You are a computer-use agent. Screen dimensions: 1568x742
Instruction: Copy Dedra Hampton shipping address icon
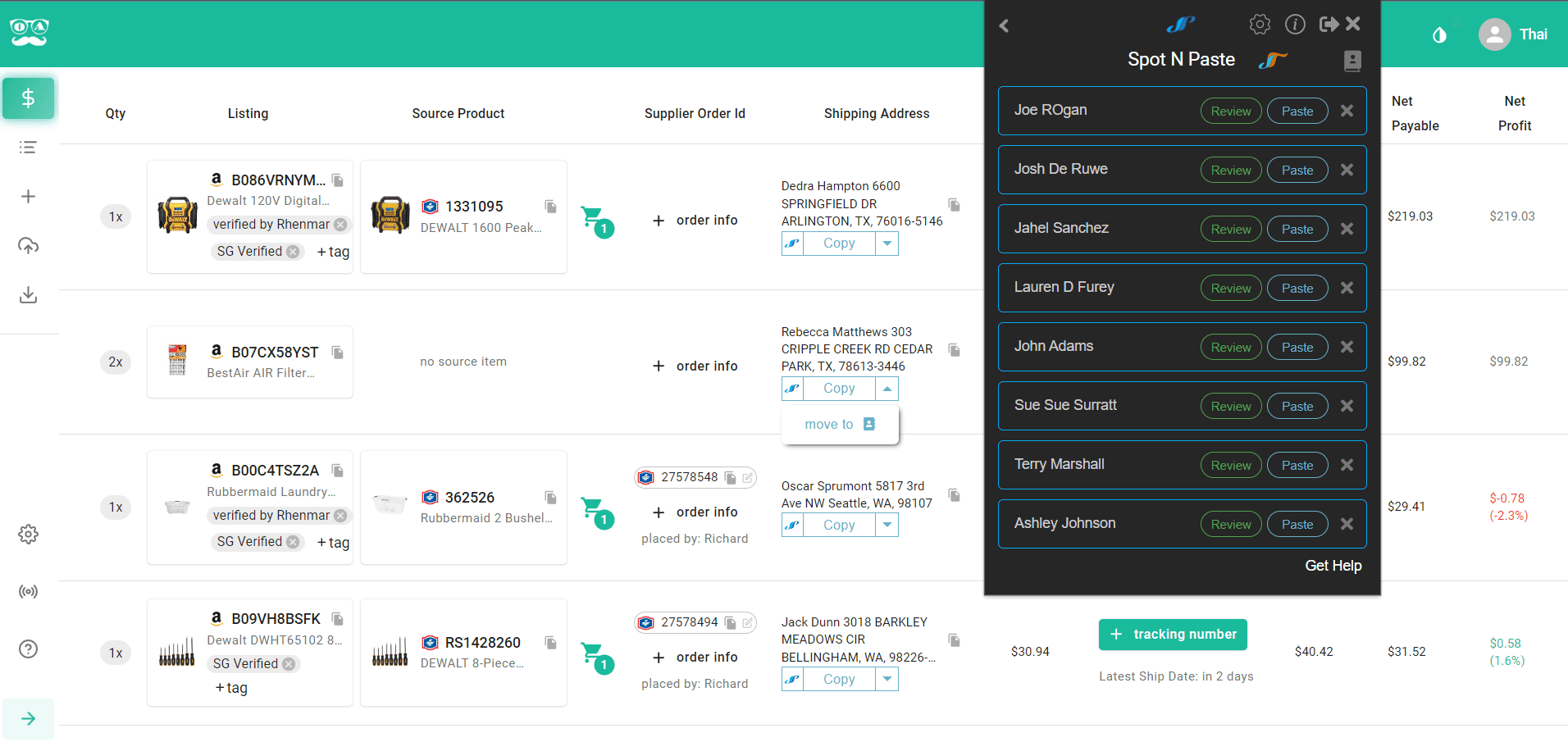[x=954, y=204]
